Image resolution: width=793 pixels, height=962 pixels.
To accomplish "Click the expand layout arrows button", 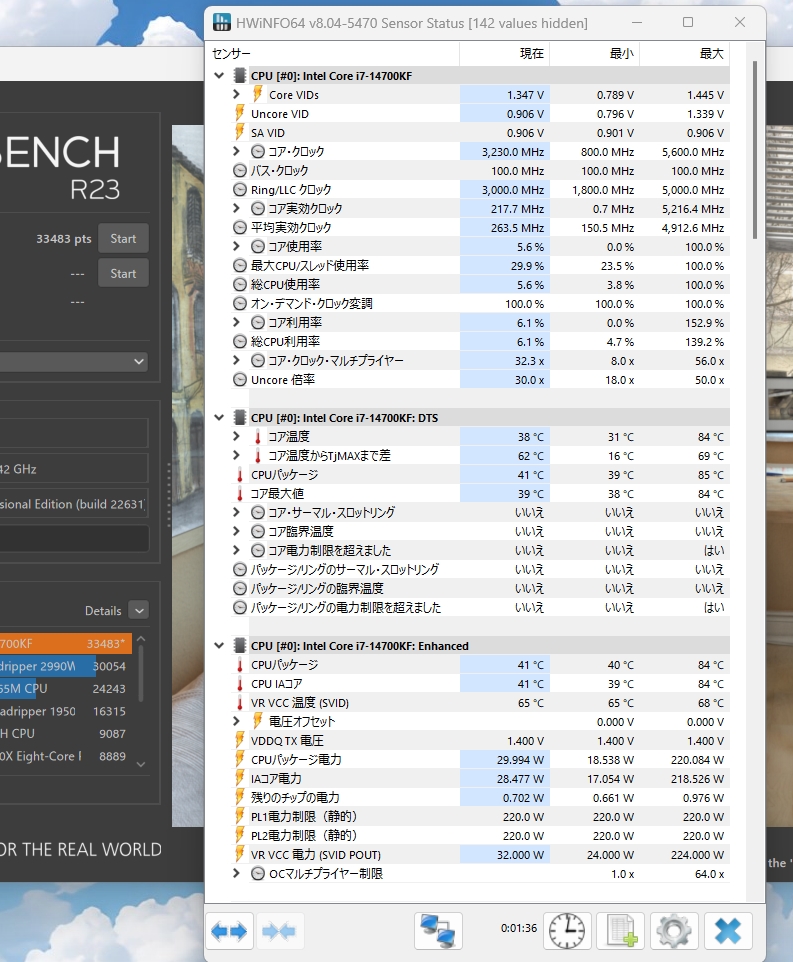I will (x=229, y=931).
